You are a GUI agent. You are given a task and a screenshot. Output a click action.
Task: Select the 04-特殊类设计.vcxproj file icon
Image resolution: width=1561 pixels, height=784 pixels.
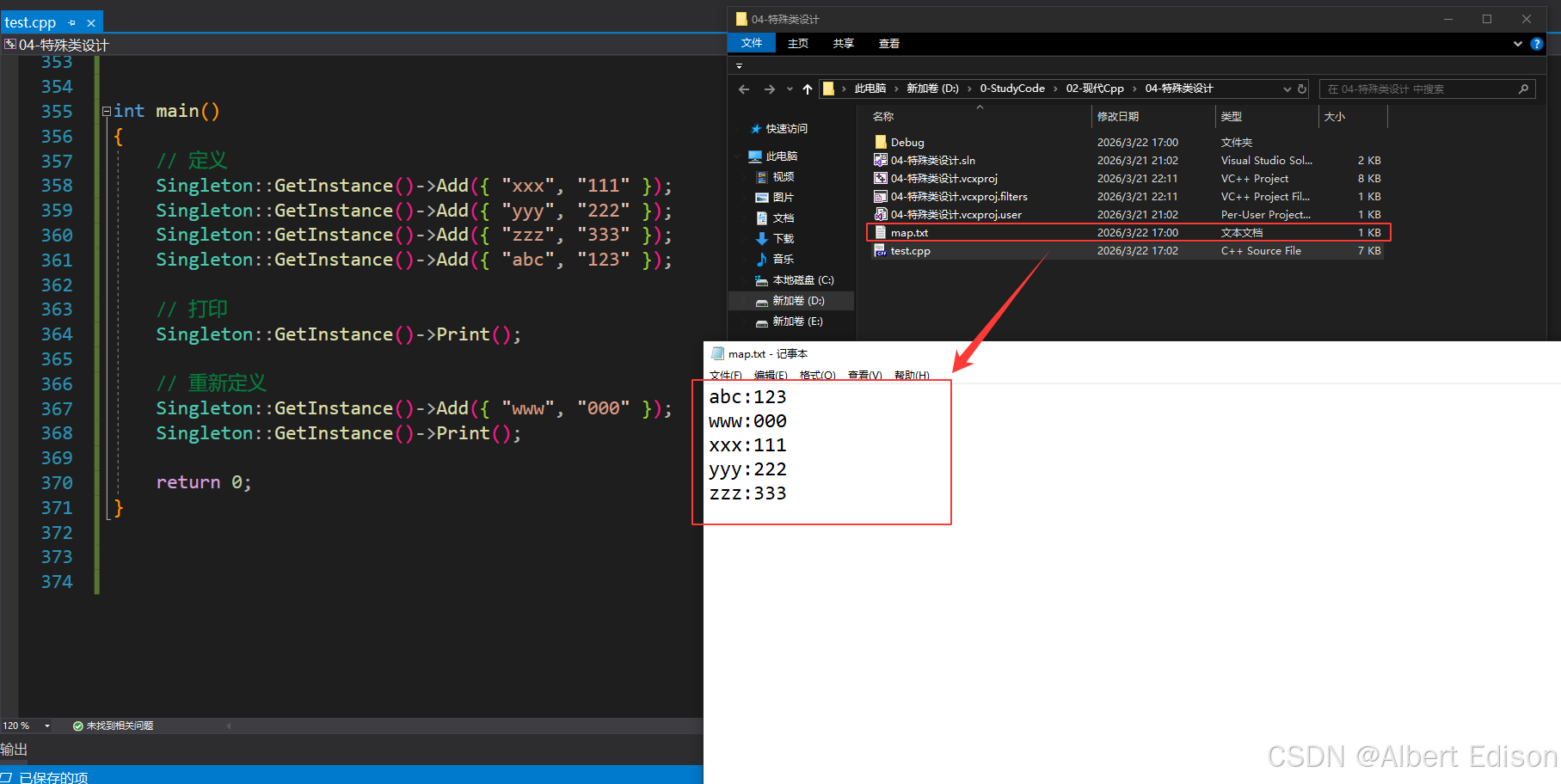click(x=881, y=178)
